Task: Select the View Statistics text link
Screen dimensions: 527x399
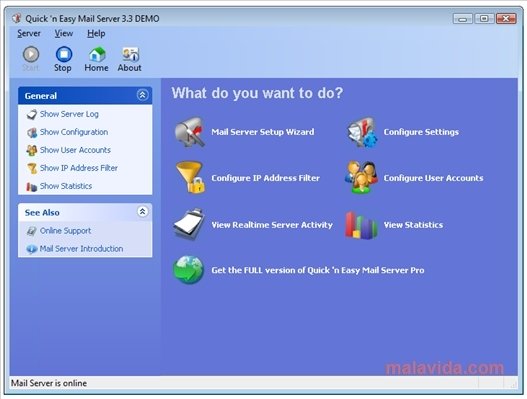Action: 413,225
